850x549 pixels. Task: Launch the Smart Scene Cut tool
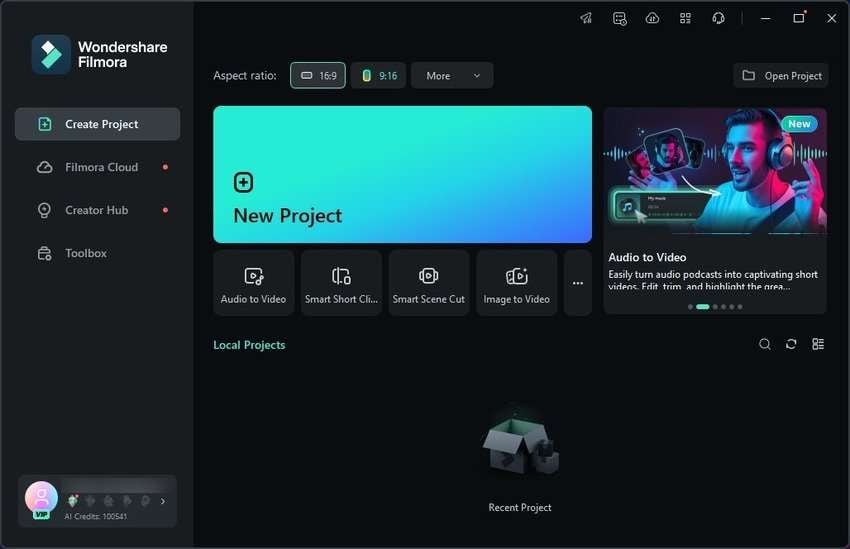point(429,283)
